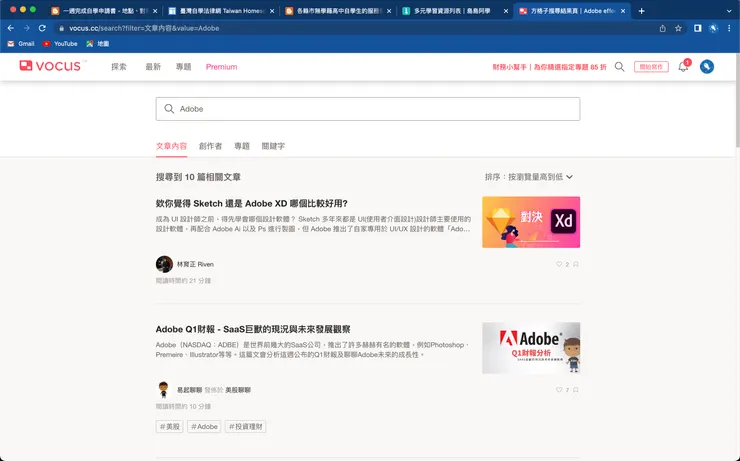This screenshot has height=461, width=740.
Task: Click the browser address bar URL
Action: click(144, 28)
